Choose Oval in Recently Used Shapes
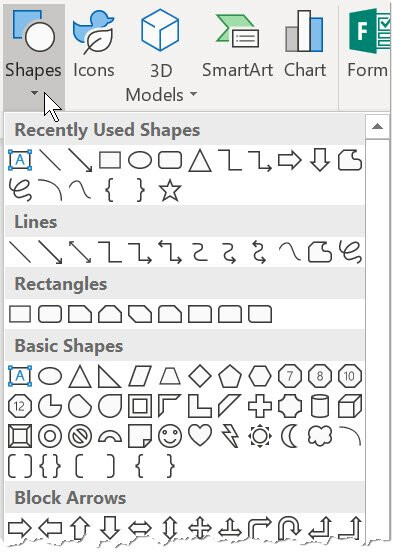The height and width of the screenshot is (554, 394). tap(140, 160)
